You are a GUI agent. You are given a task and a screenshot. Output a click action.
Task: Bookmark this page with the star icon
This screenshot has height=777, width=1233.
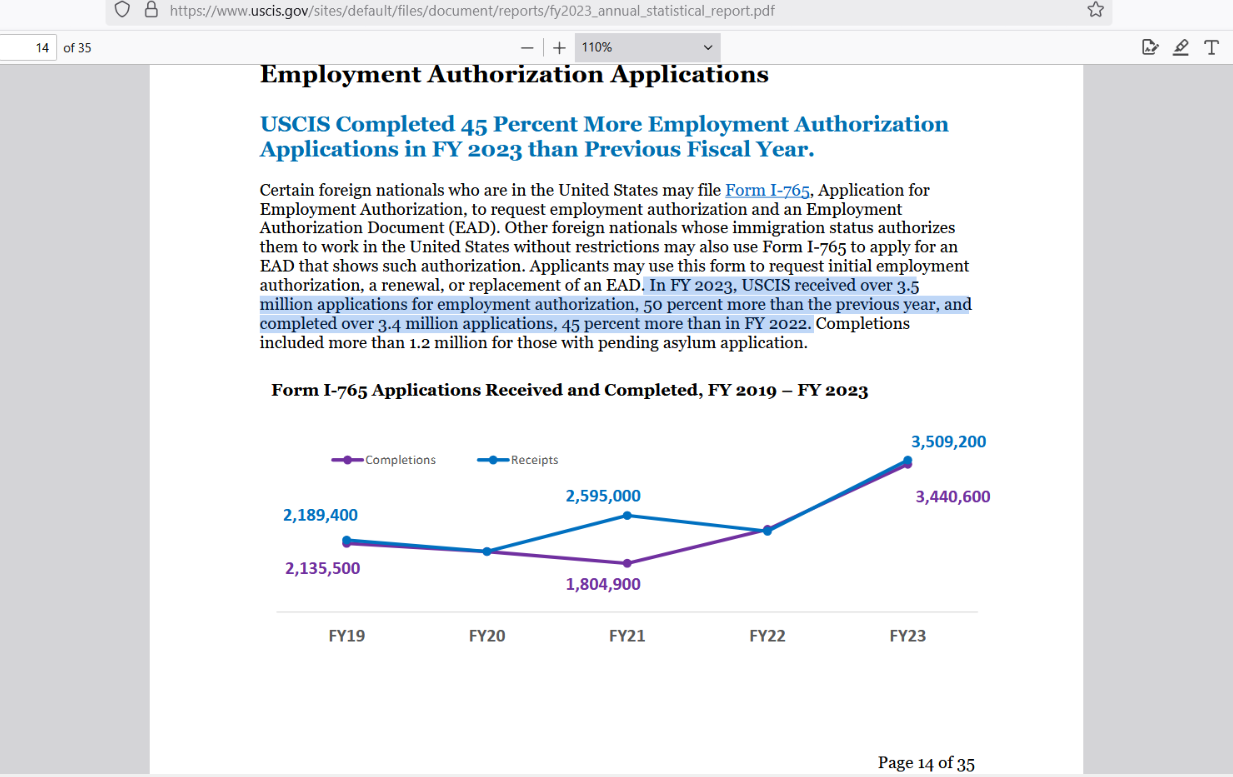(x=1095, y=10)
